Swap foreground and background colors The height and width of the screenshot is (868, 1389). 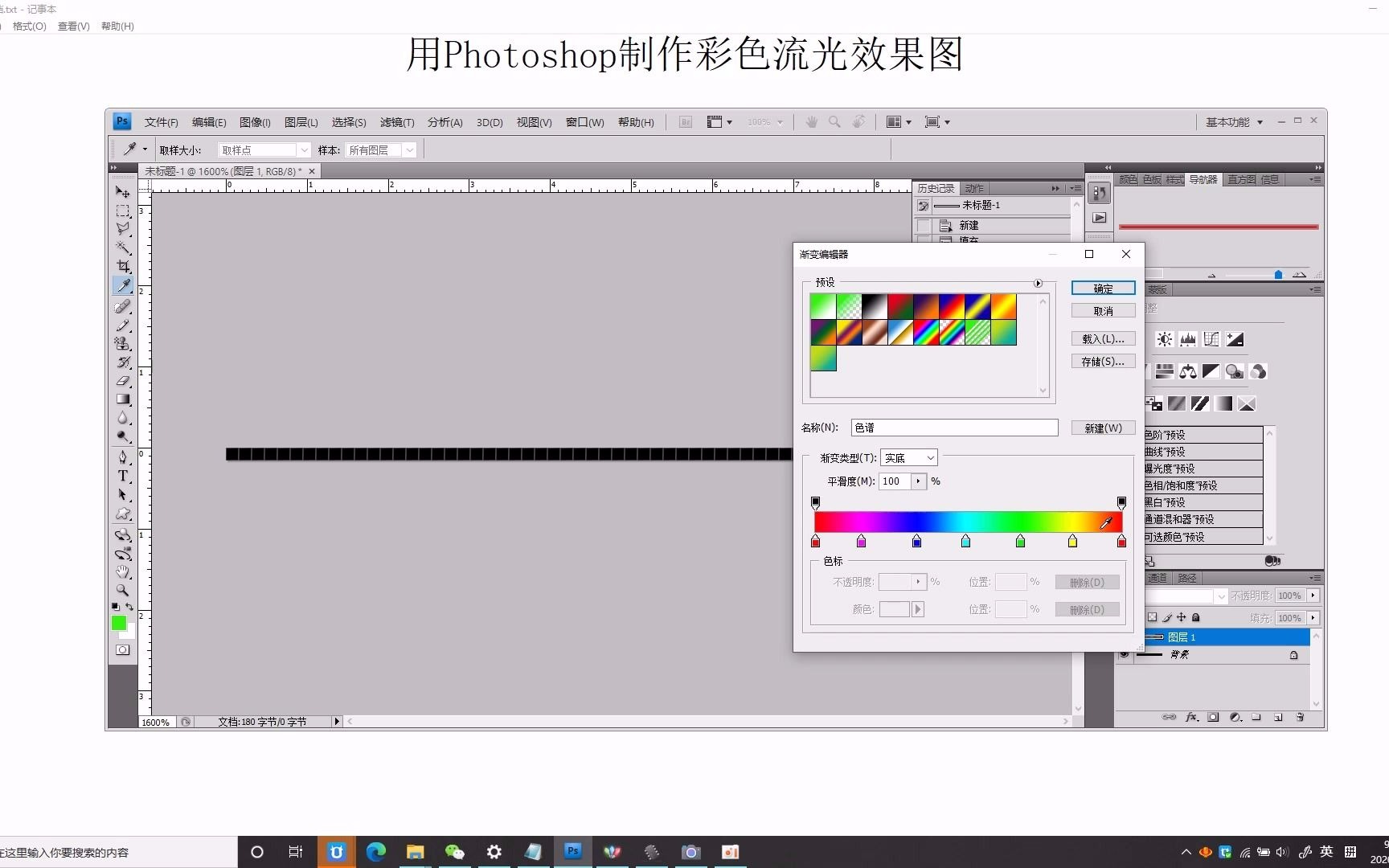129,607
